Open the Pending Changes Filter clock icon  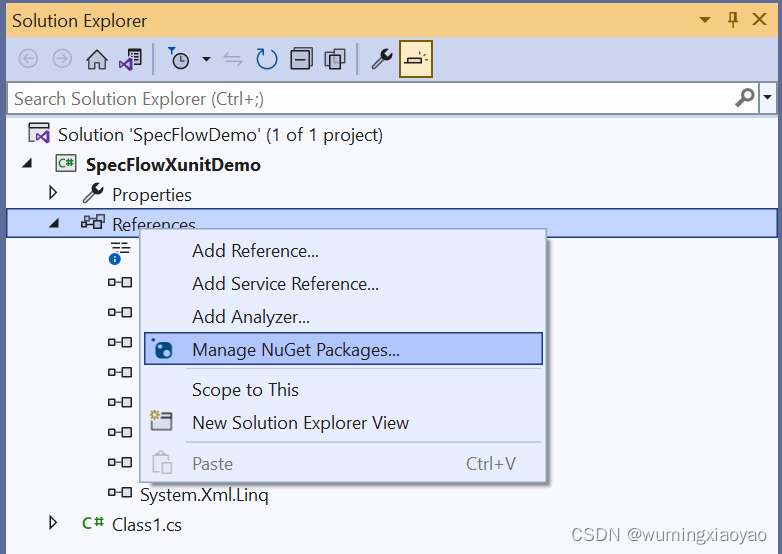tap(179, 59)
